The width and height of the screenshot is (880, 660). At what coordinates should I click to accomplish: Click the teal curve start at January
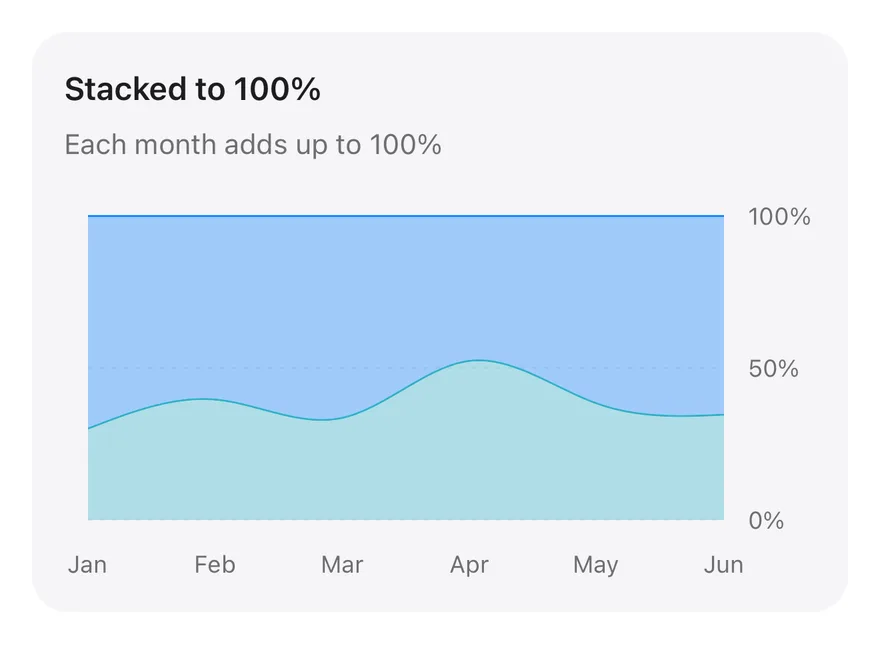pos(90,428)
